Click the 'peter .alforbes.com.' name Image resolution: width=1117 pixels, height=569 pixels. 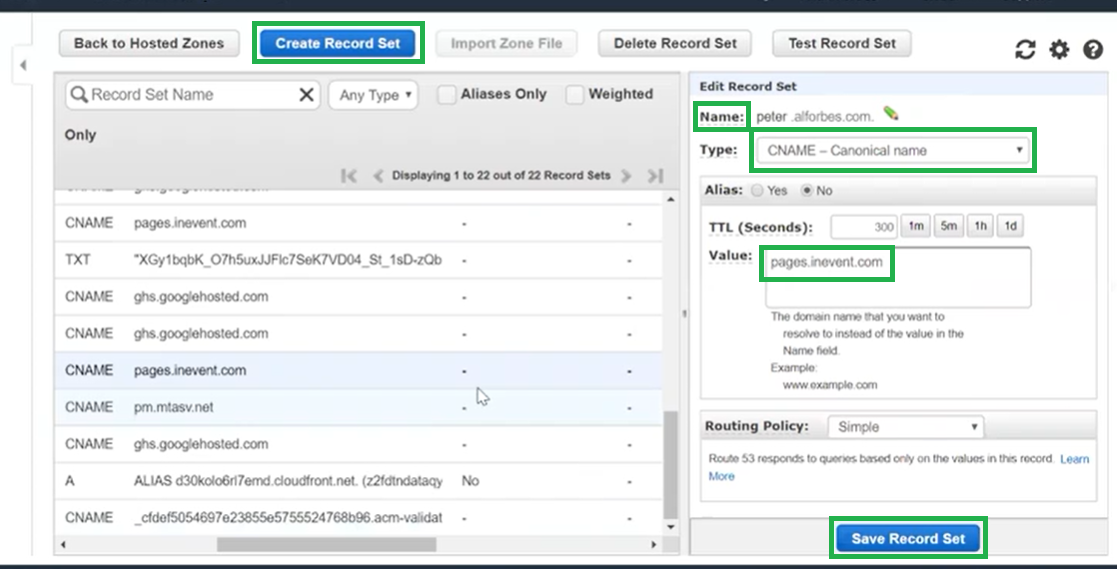(814, 117)
